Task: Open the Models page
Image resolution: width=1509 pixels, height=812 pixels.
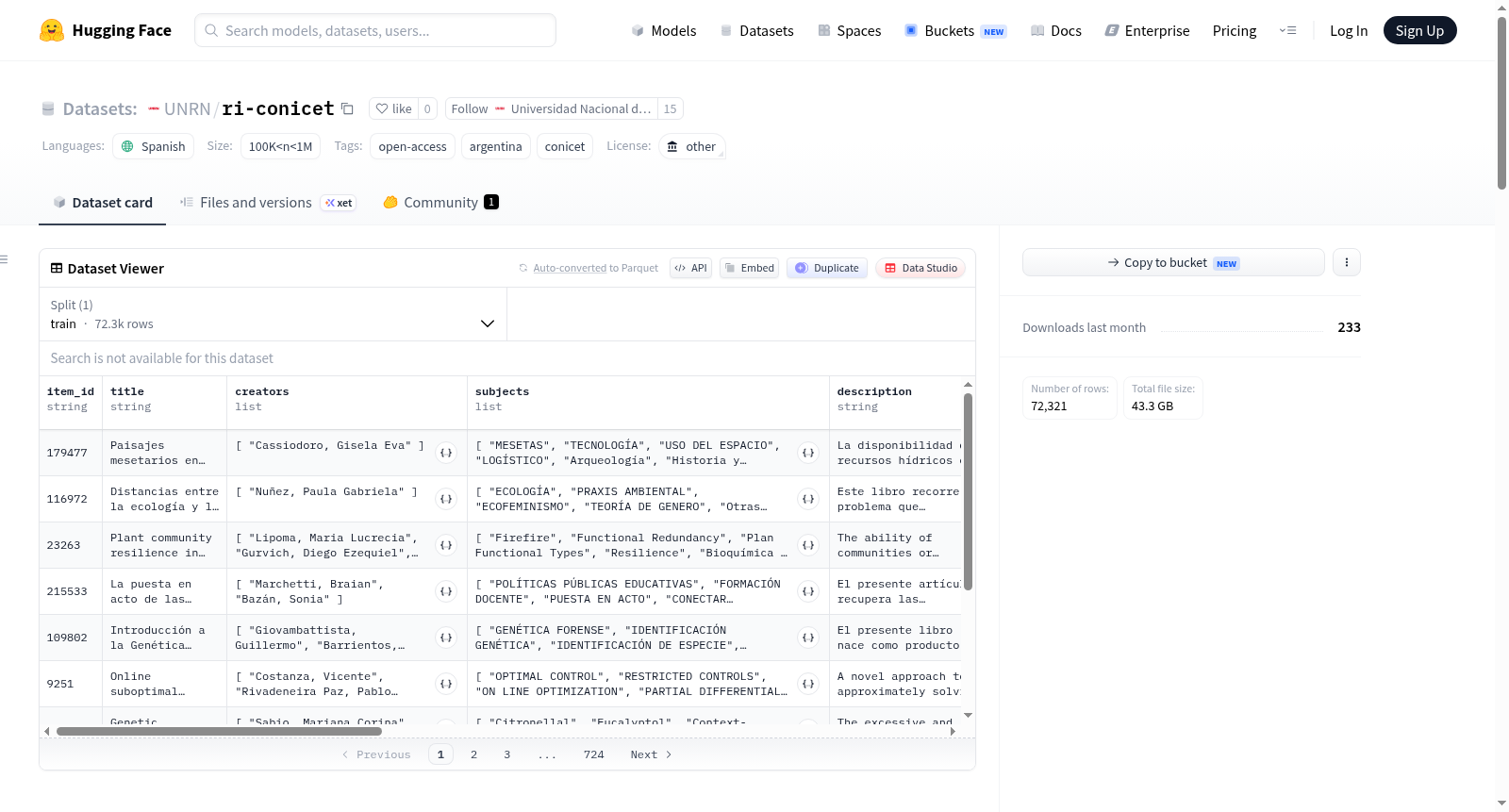Action: [664, 30]
